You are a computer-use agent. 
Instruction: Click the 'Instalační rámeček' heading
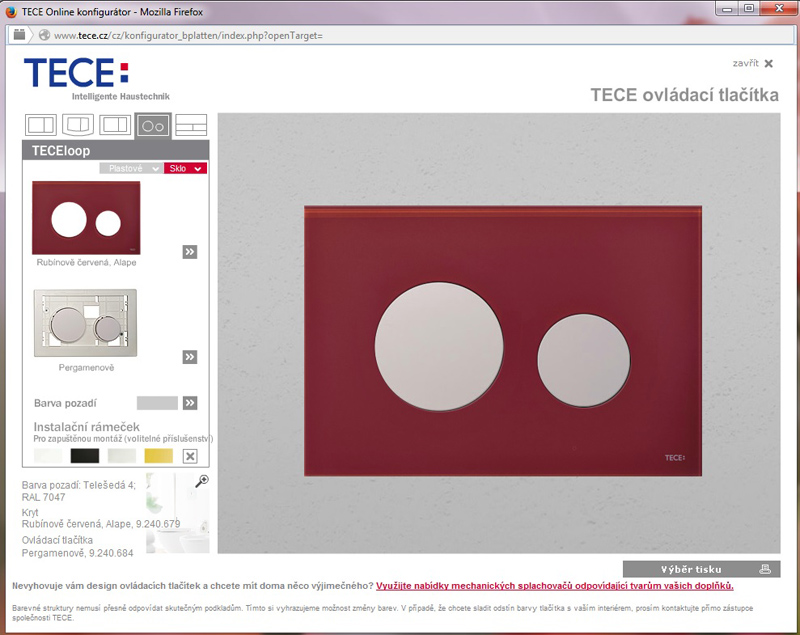(x=87, y=427)
